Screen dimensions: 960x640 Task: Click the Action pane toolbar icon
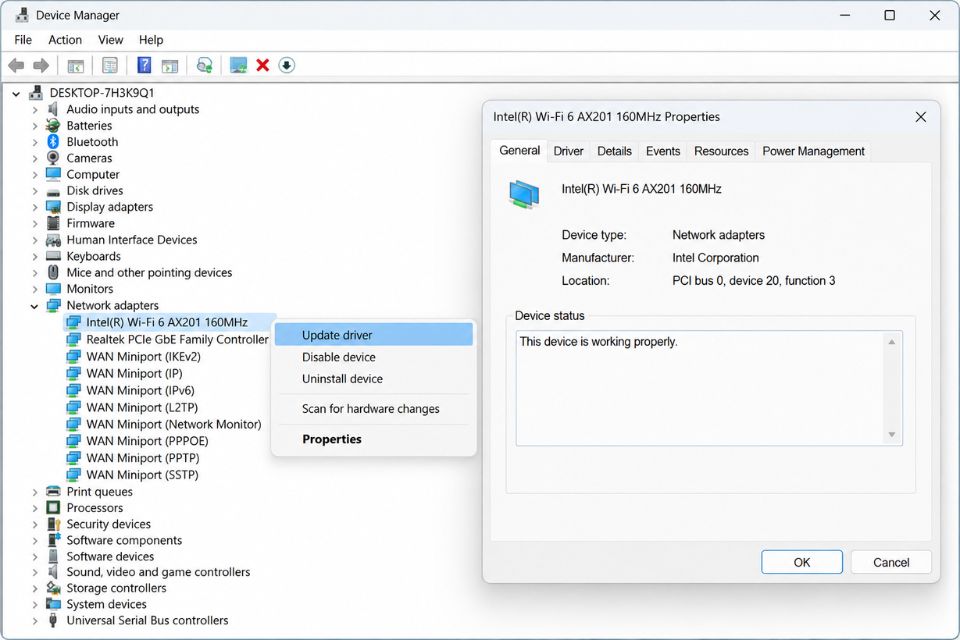click(170, 66)
